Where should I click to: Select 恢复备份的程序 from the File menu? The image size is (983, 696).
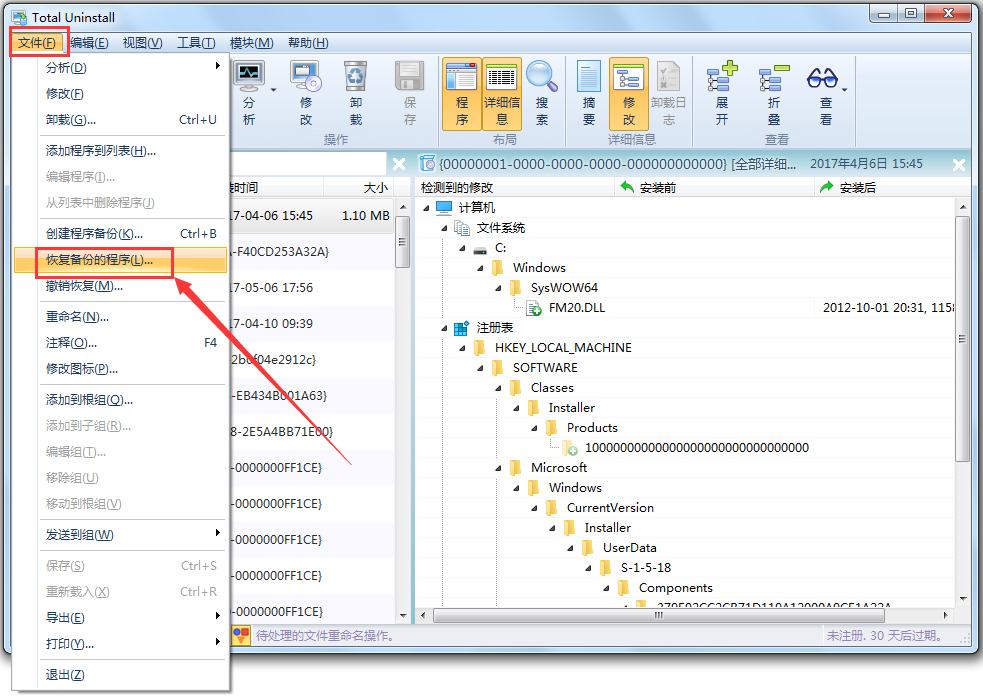(x=100, y=260)
